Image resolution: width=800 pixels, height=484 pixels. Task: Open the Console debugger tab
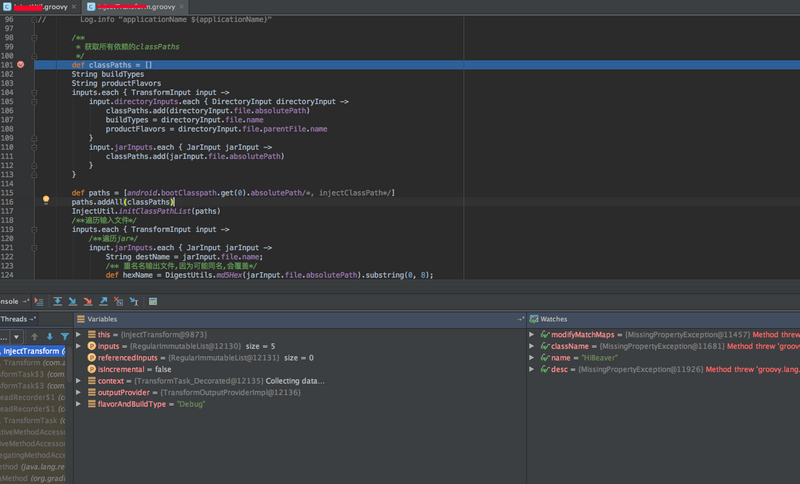(13, 301)
